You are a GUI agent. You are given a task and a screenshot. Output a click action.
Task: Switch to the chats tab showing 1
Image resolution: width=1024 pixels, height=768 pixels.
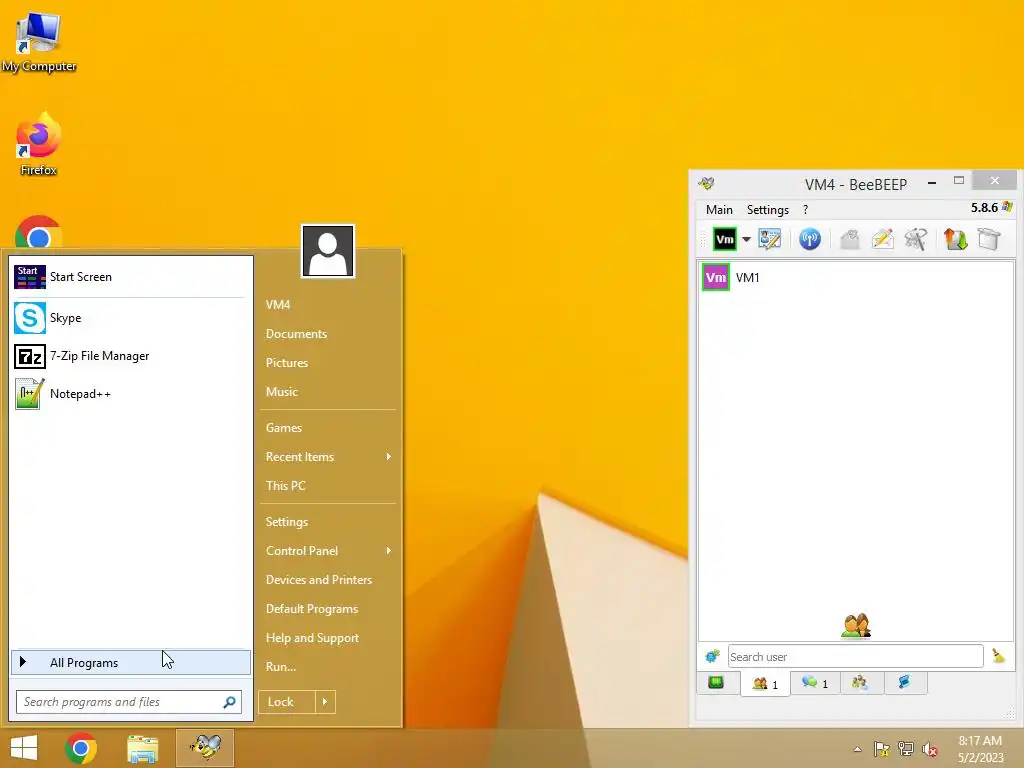[x=815, y=683]
